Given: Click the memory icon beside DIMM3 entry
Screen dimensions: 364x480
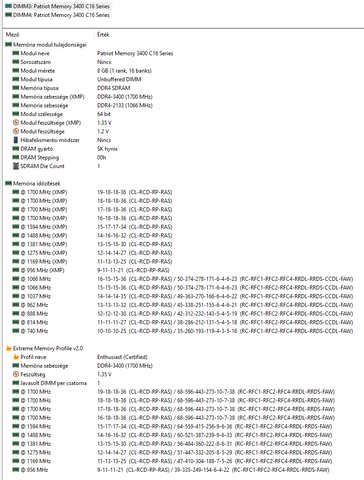Looking at the screenshot, I should coord(8,6).
